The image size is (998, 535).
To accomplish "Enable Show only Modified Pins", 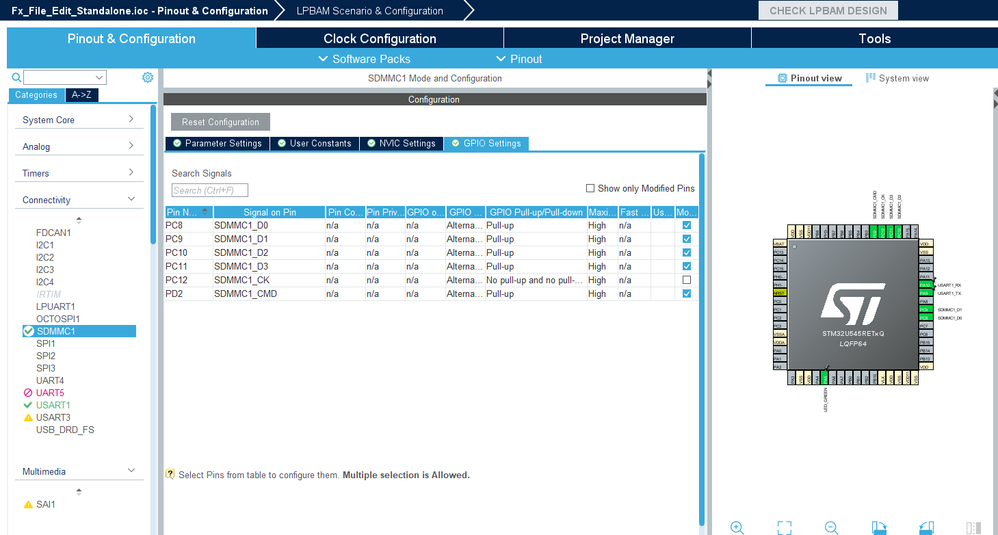I will pyautogui.click(x=590, y=188).
